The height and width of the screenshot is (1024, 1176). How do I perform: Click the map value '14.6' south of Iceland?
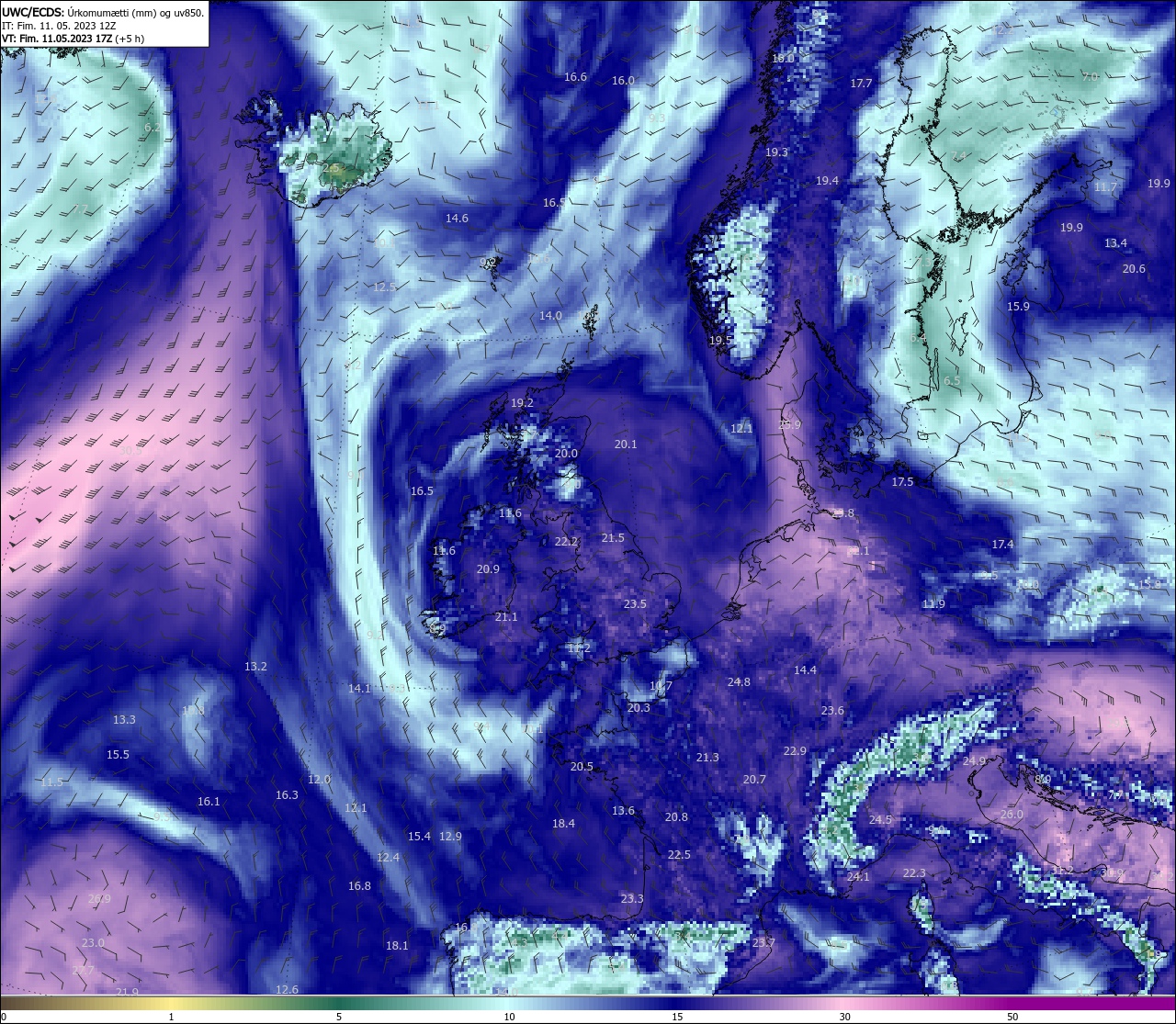point(457,219)
